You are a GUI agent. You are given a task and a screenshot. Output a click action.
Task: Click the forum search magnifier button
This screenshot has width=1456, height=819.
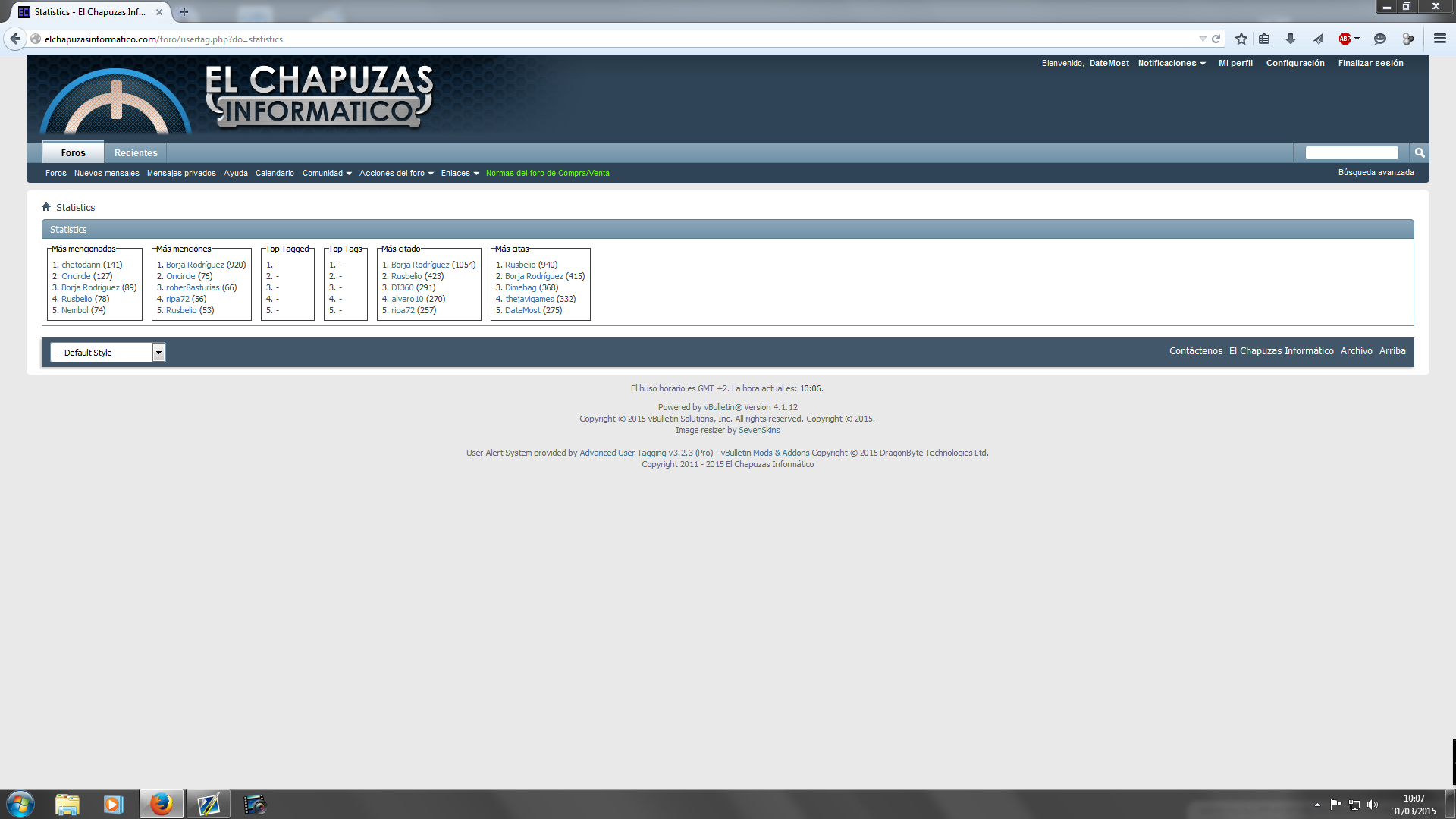pyautogui.click(x=1420, y=153)
